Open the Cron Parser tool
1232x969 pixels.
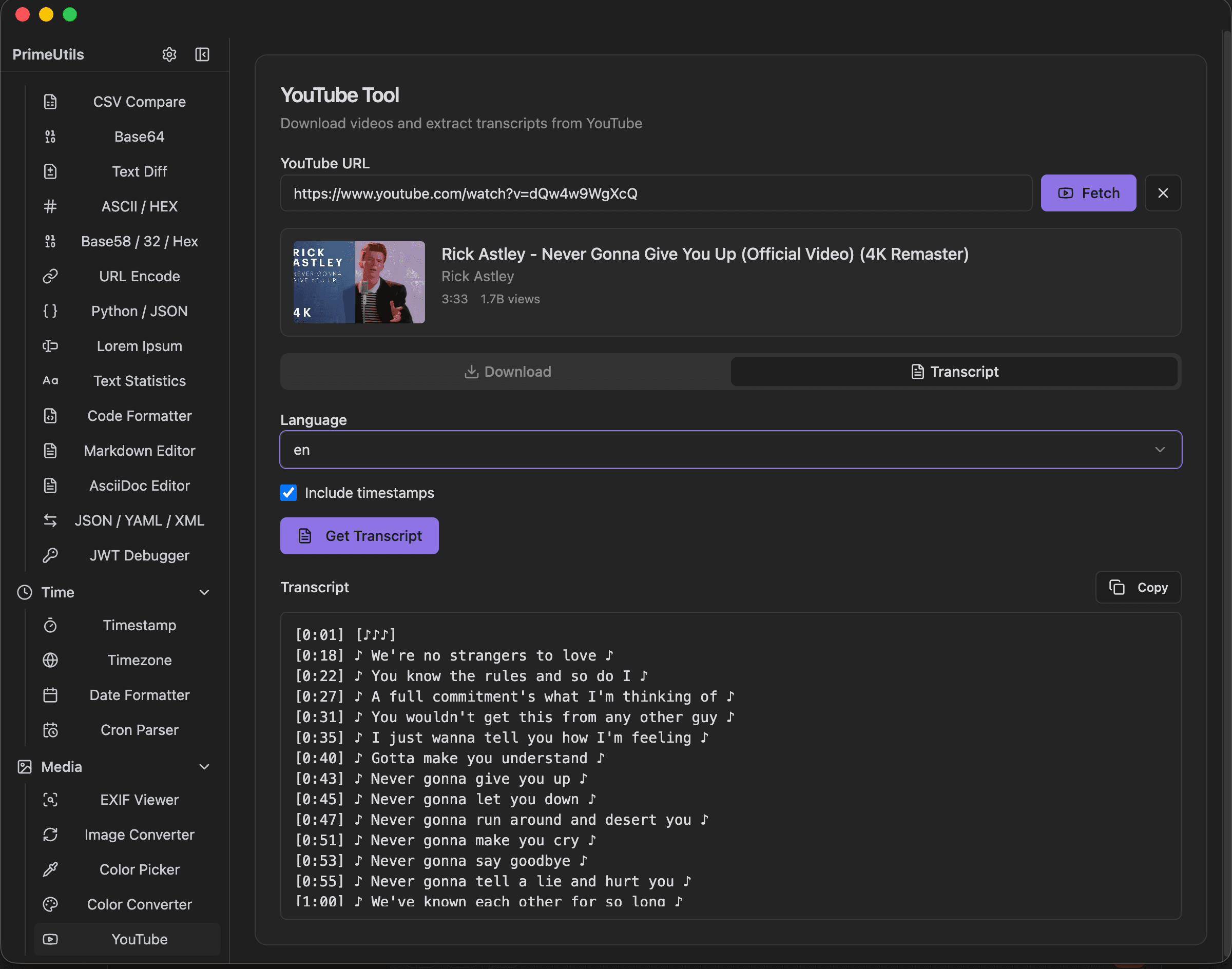pos(139,730)
